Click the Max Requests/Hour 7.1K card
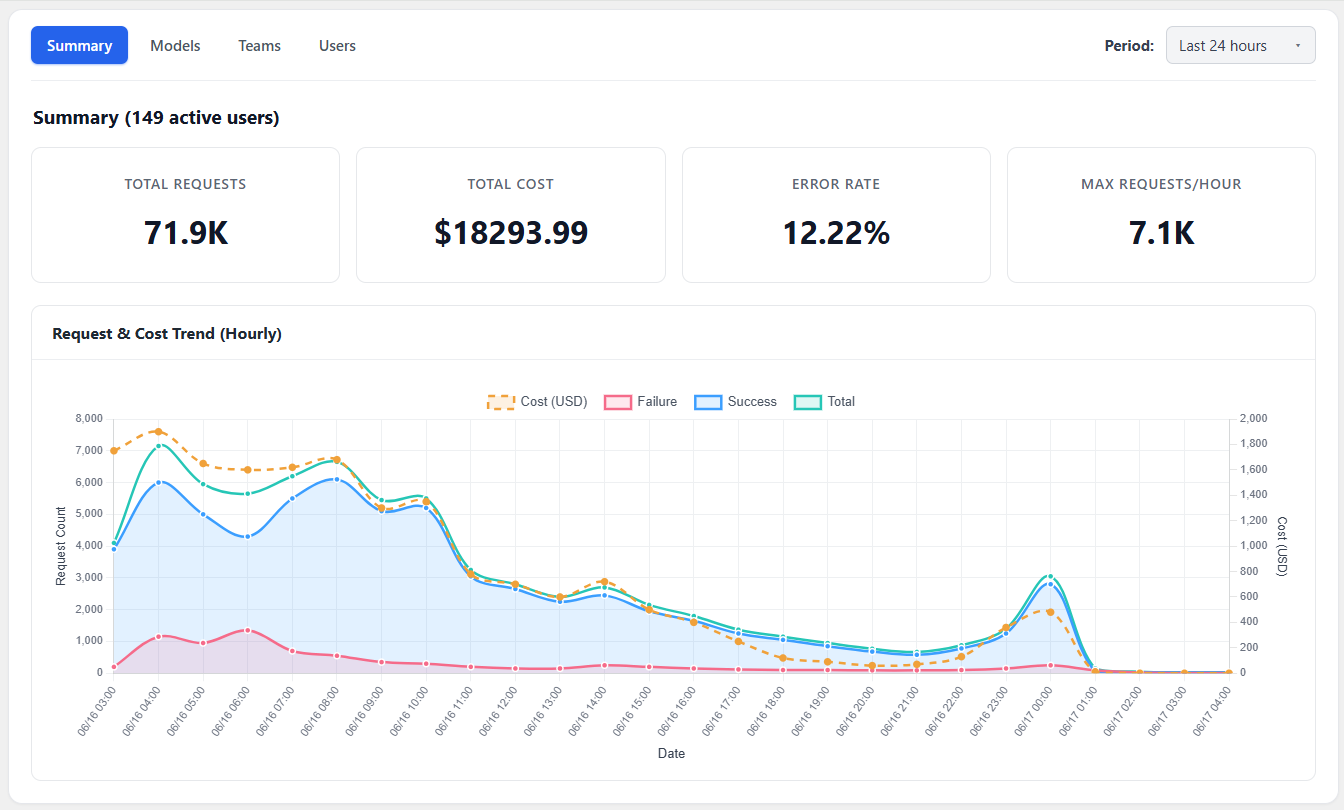Viewport: 1344px width, 810px height. coord(1161,215)
